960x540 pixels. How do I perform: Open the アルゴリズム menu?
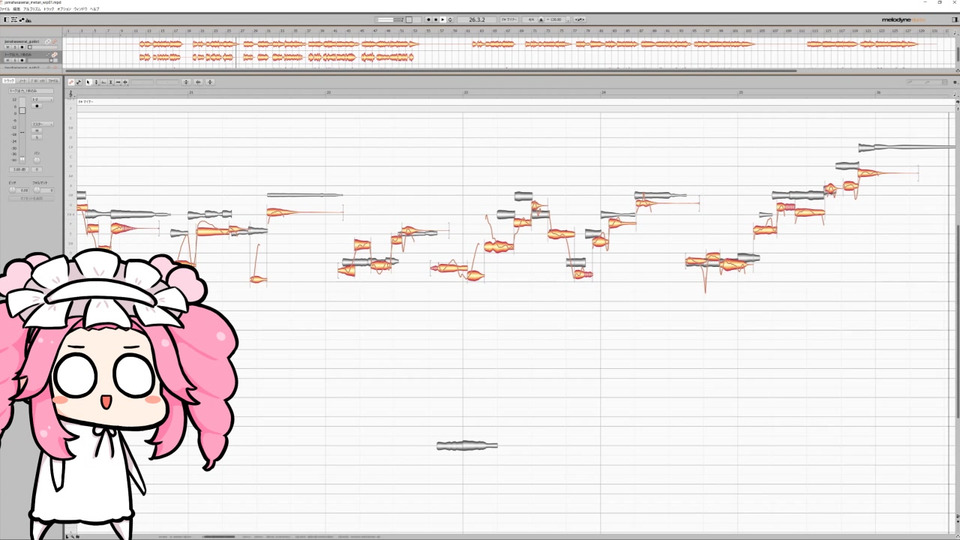pyautogui.click(x=32, y=9)
